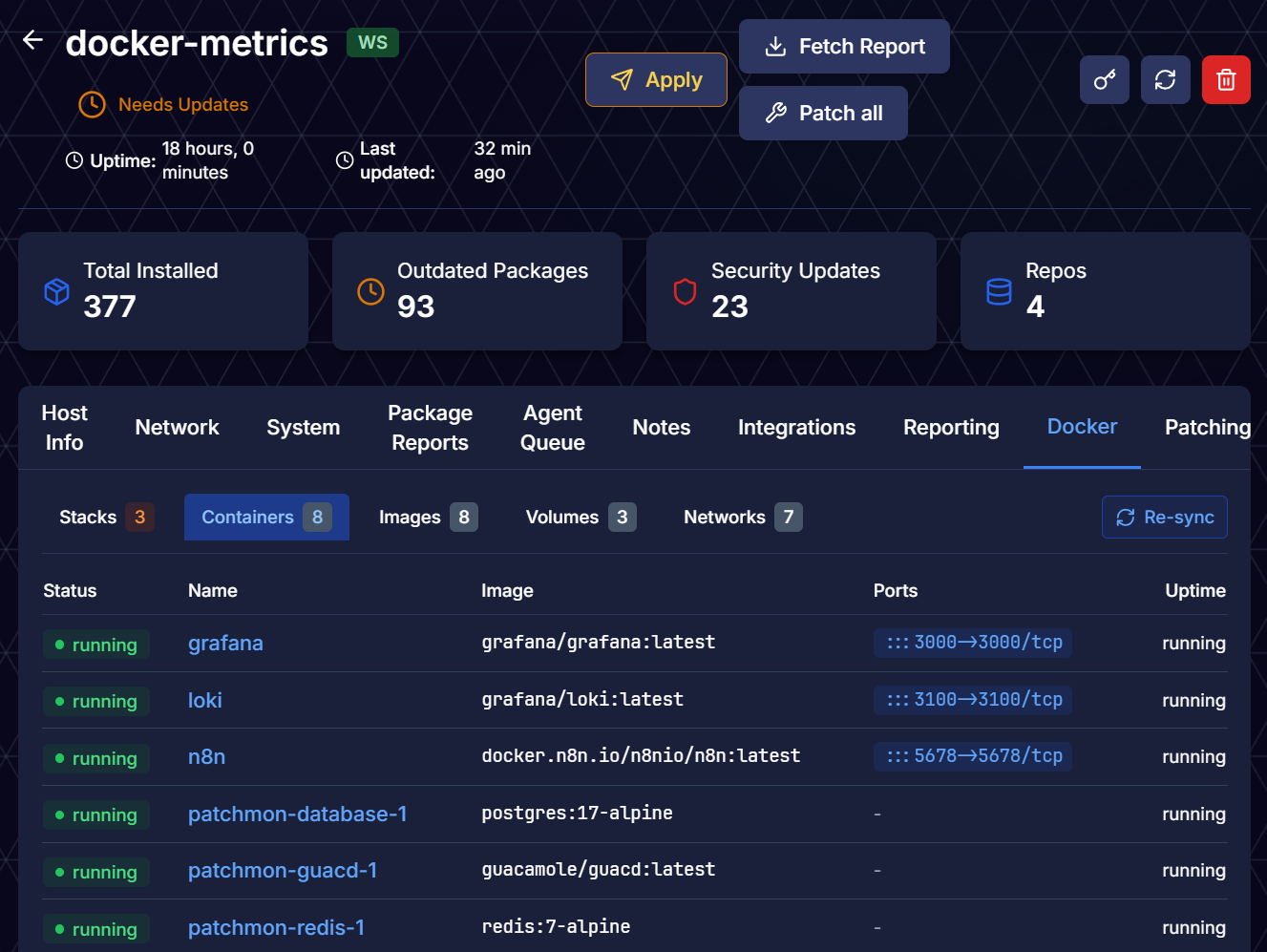The width and height of the screenshot is (1267, 952).
Task: Show the Volumes sub-tab
Action: [x=581, y=517]
